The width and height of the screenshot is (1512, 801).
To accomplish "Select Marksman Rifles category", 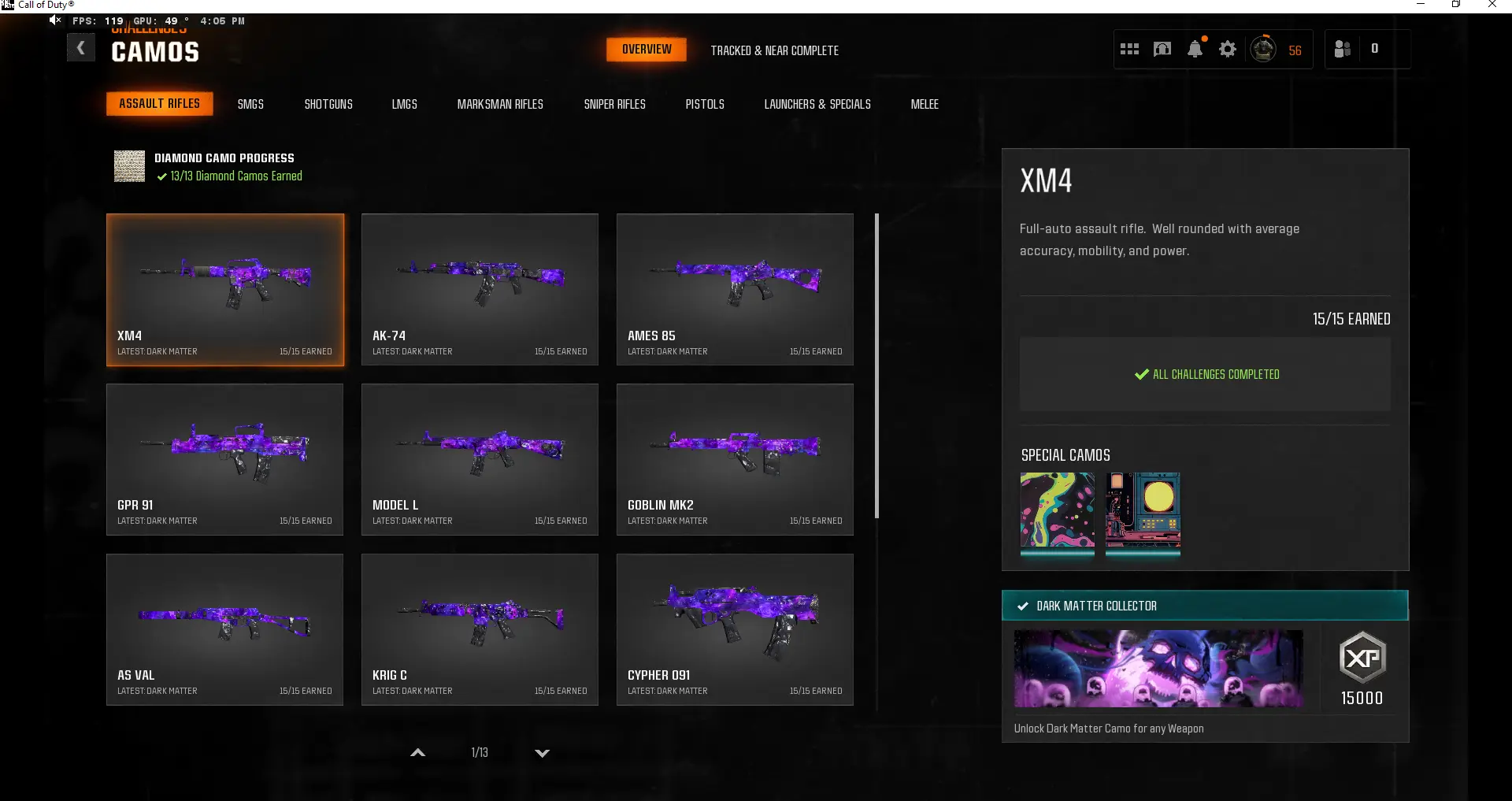I will click(x=500, y=104).
